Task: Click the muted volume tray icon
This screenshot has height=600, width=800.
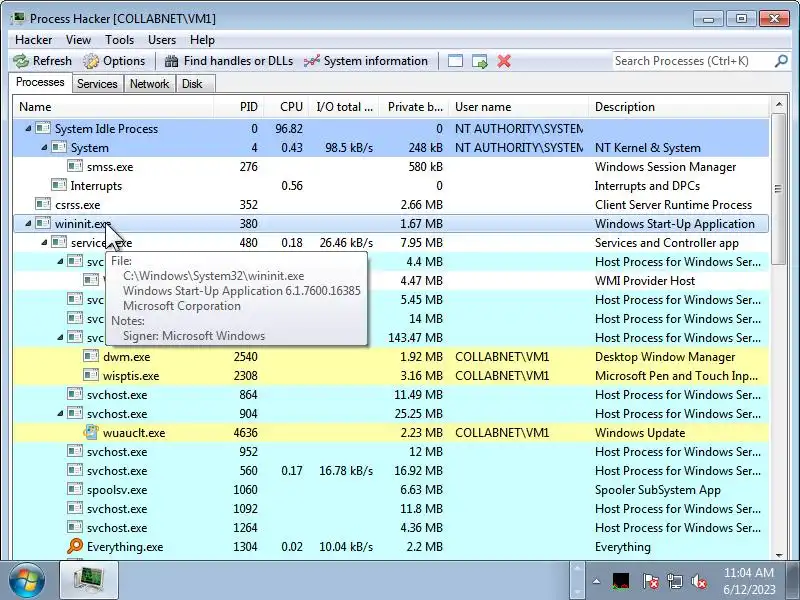Action: pyautogui.click(x=699, y=581)
